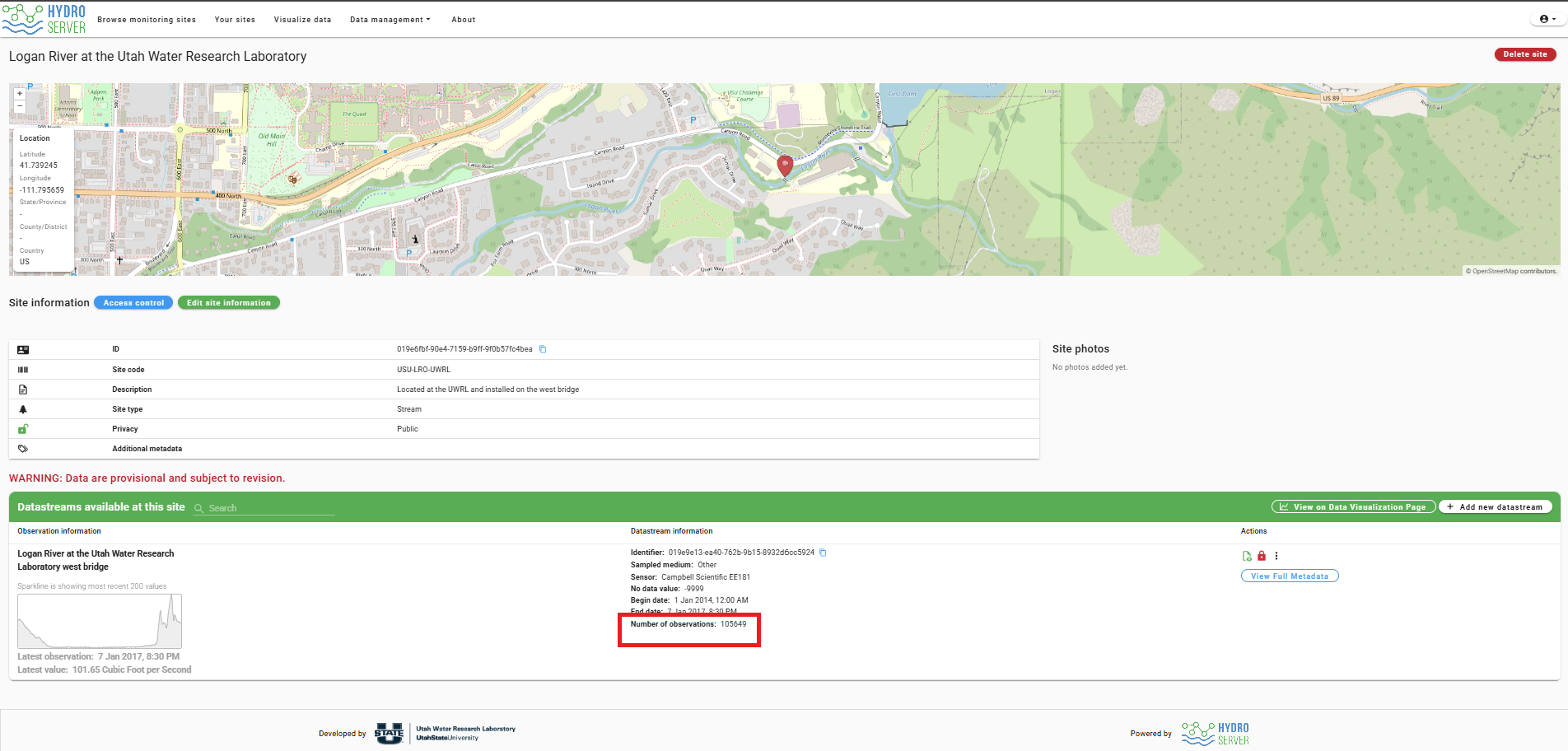
Task: Open the user account dropdown
Action: [x=1547, y=19]
